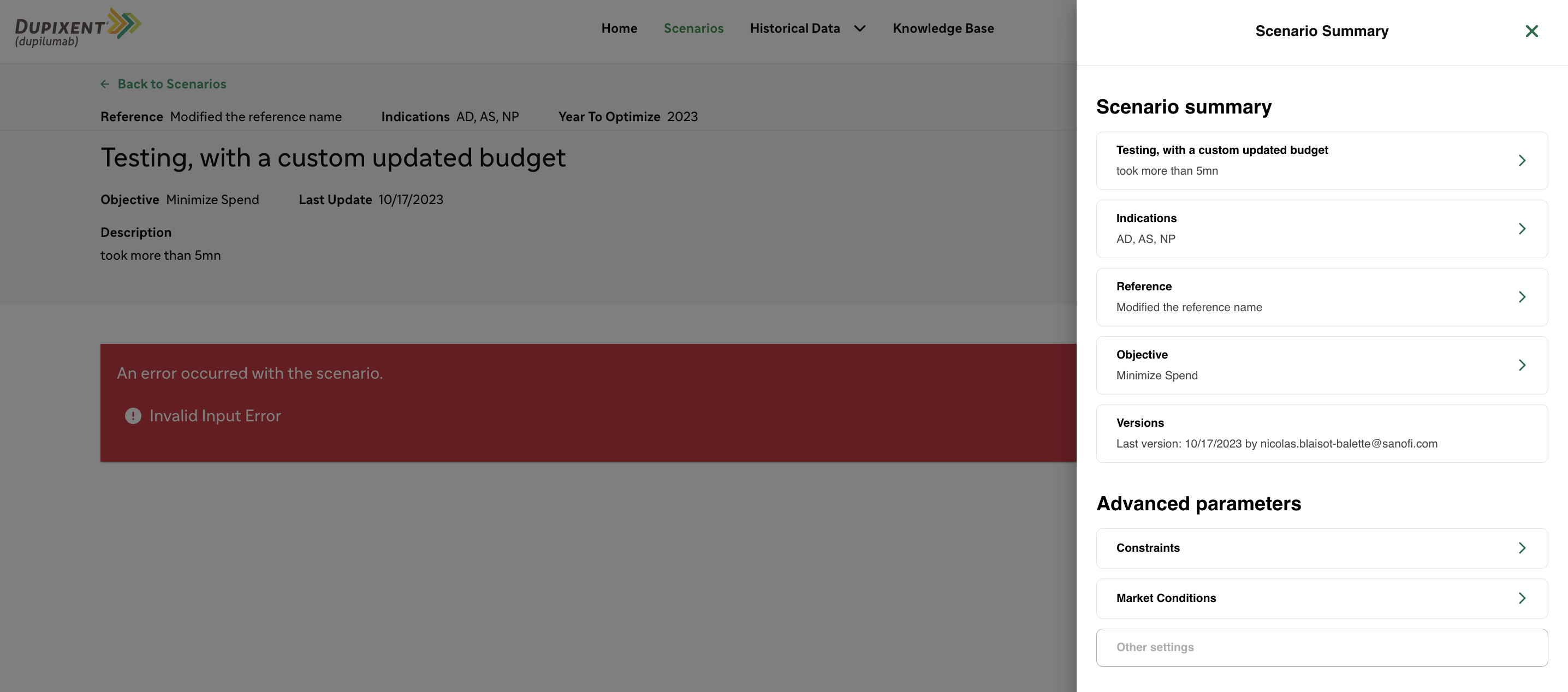Click the Back to Scenarios link
1568x692 pixels.
coord(171,84)
